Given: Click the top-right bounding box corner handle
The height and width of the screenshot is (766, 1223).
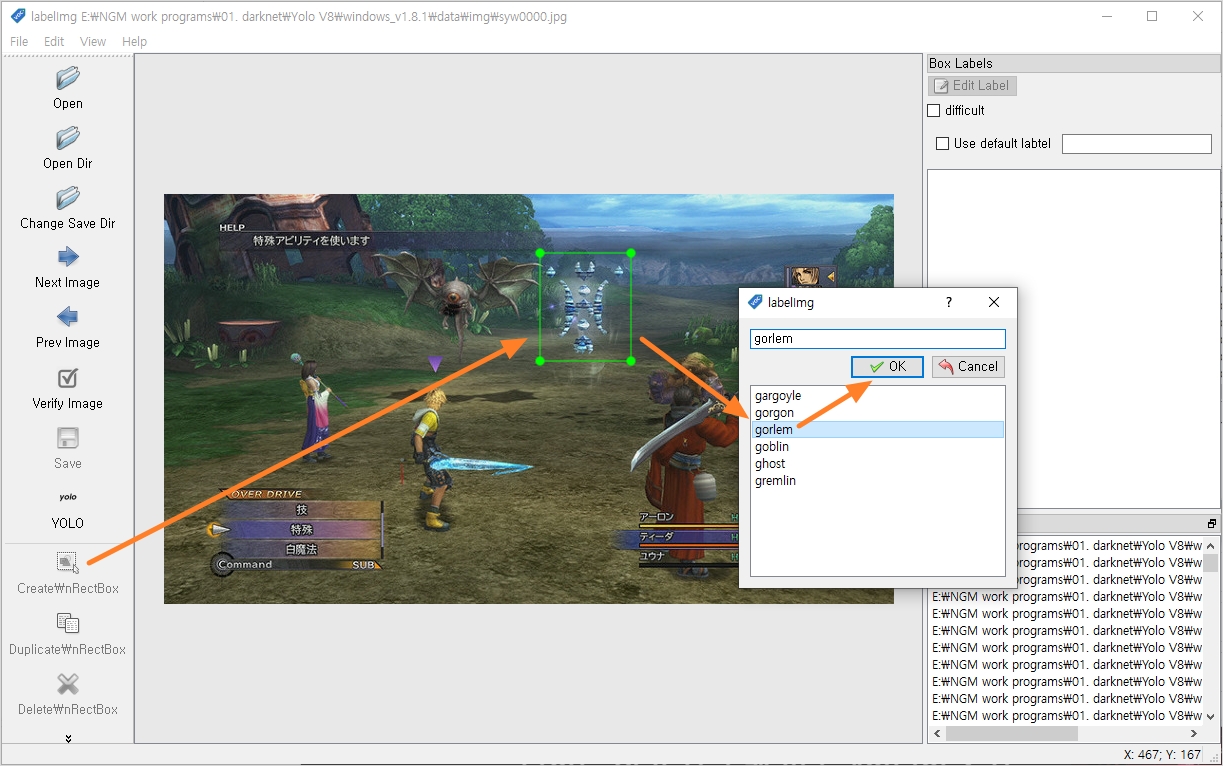Looking at the screenshot, I should pos(631,253).
